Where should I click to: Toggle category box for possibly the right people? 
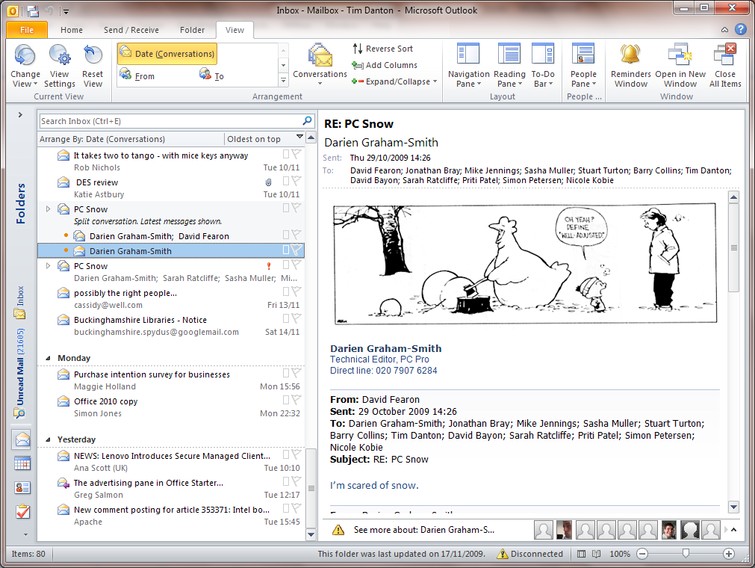(286, 292)
